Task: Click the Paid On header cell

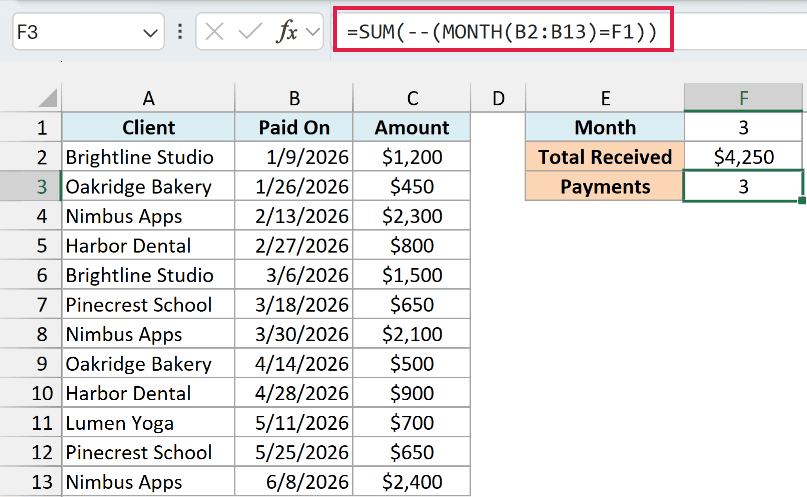Action: pyautogui.click(x=294, y=127)
